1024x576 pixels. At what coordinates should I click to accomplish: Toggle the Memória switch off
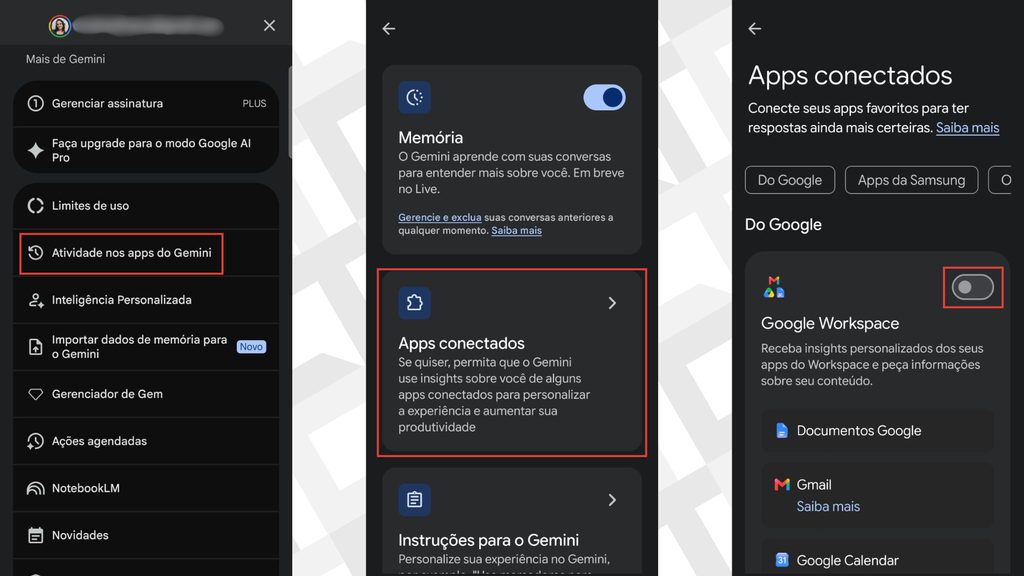(x=604, y=97)
